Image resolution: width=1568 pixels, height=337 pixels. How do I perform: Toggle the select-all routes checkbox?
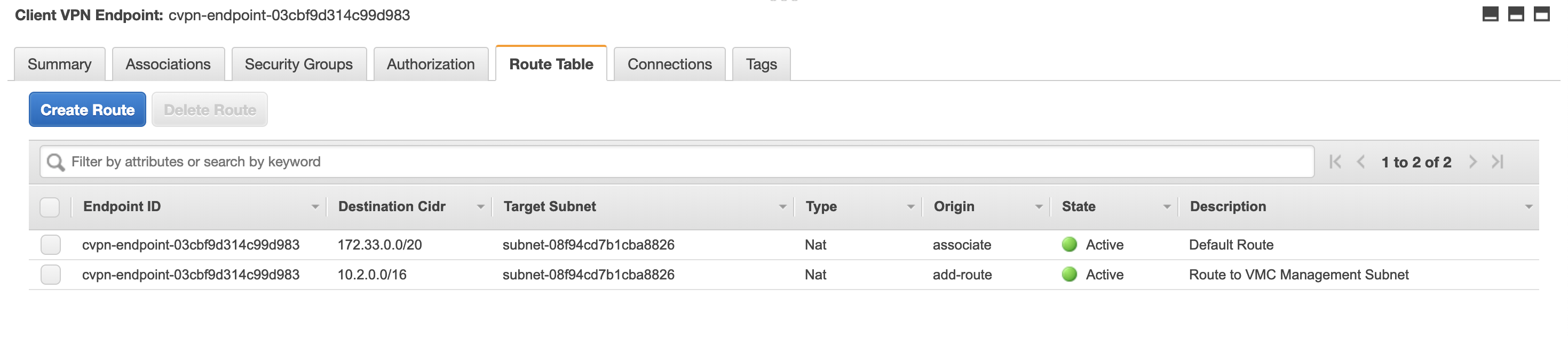[50, 207]
